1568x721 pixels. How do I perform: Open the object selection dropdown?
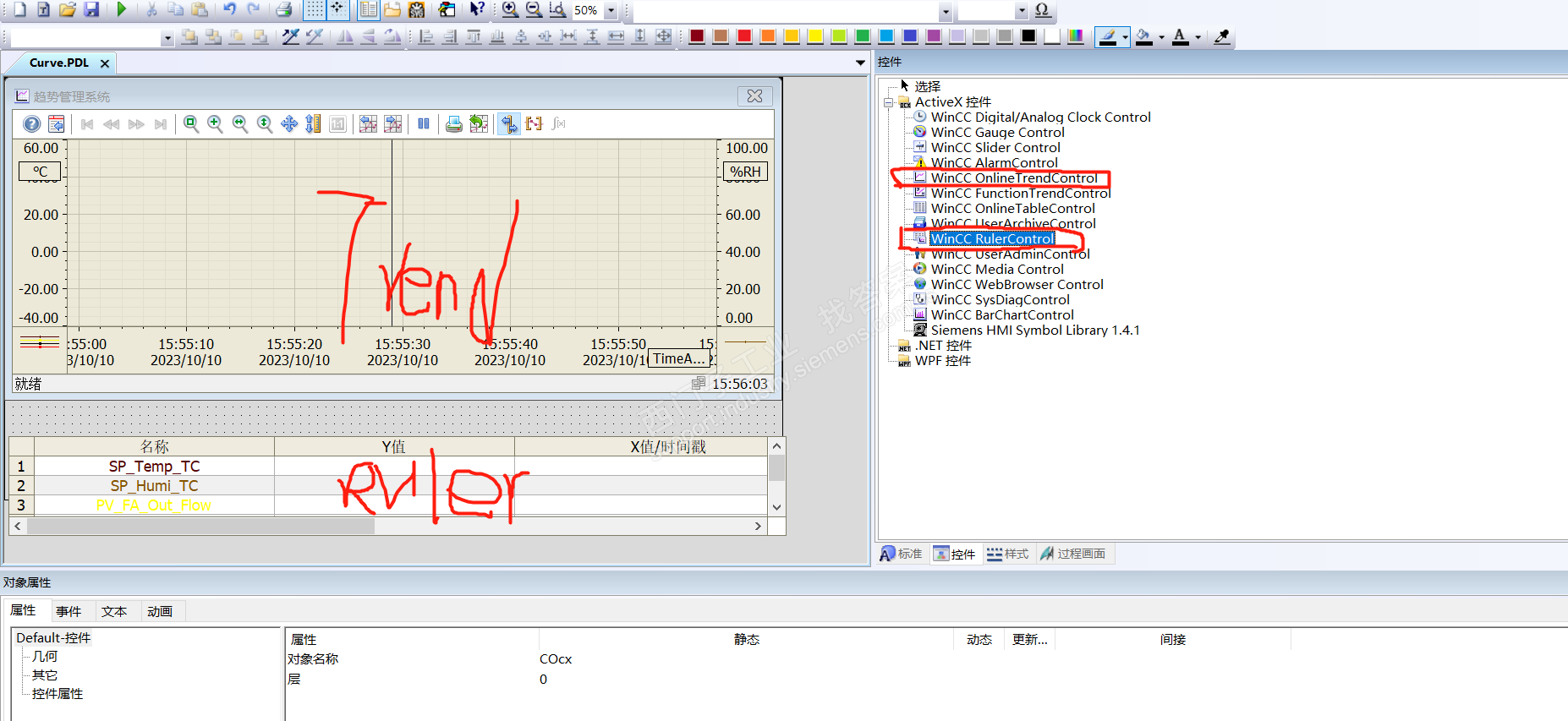[x=167, y=38]
